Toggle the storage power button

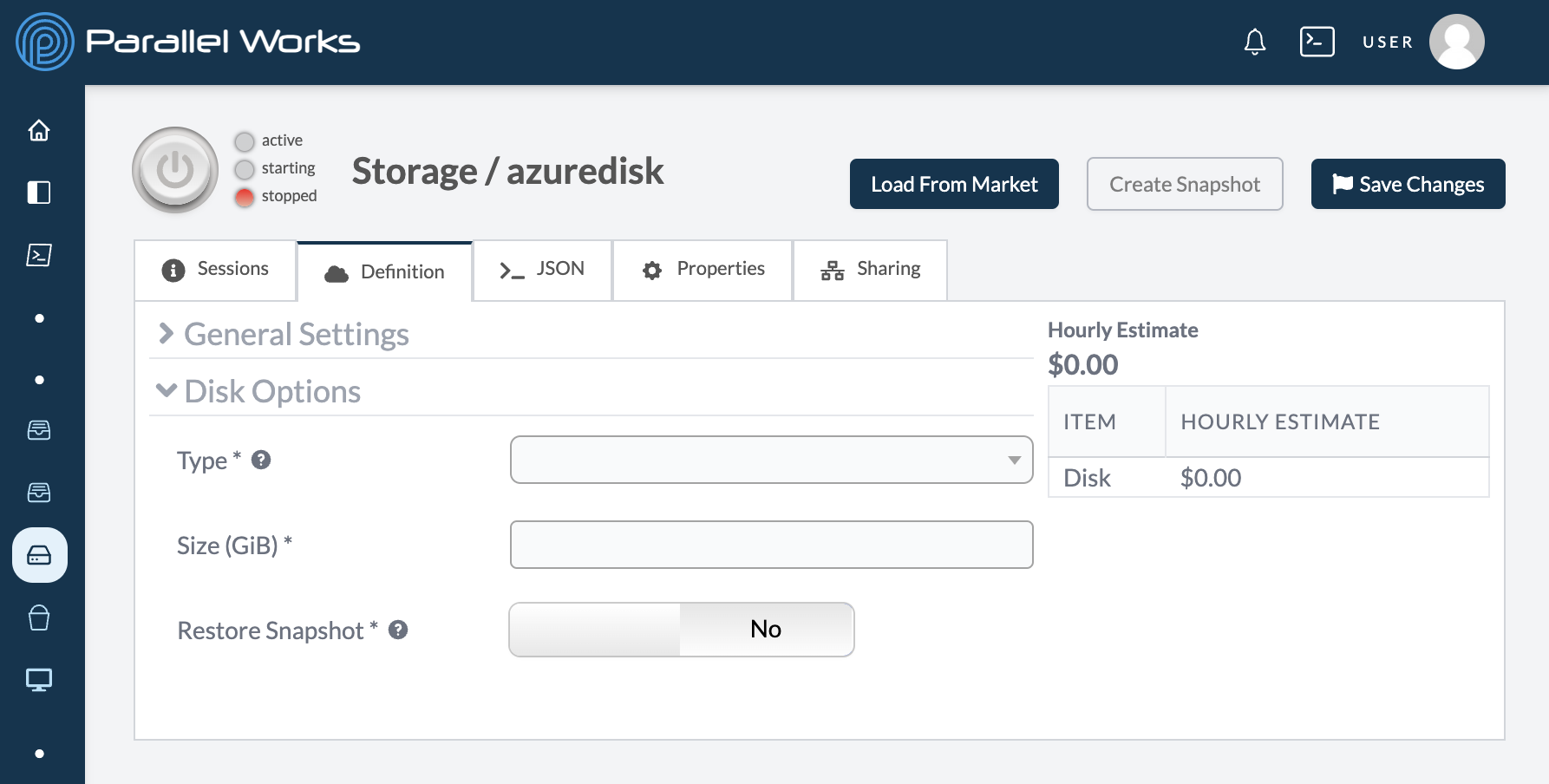175,170
